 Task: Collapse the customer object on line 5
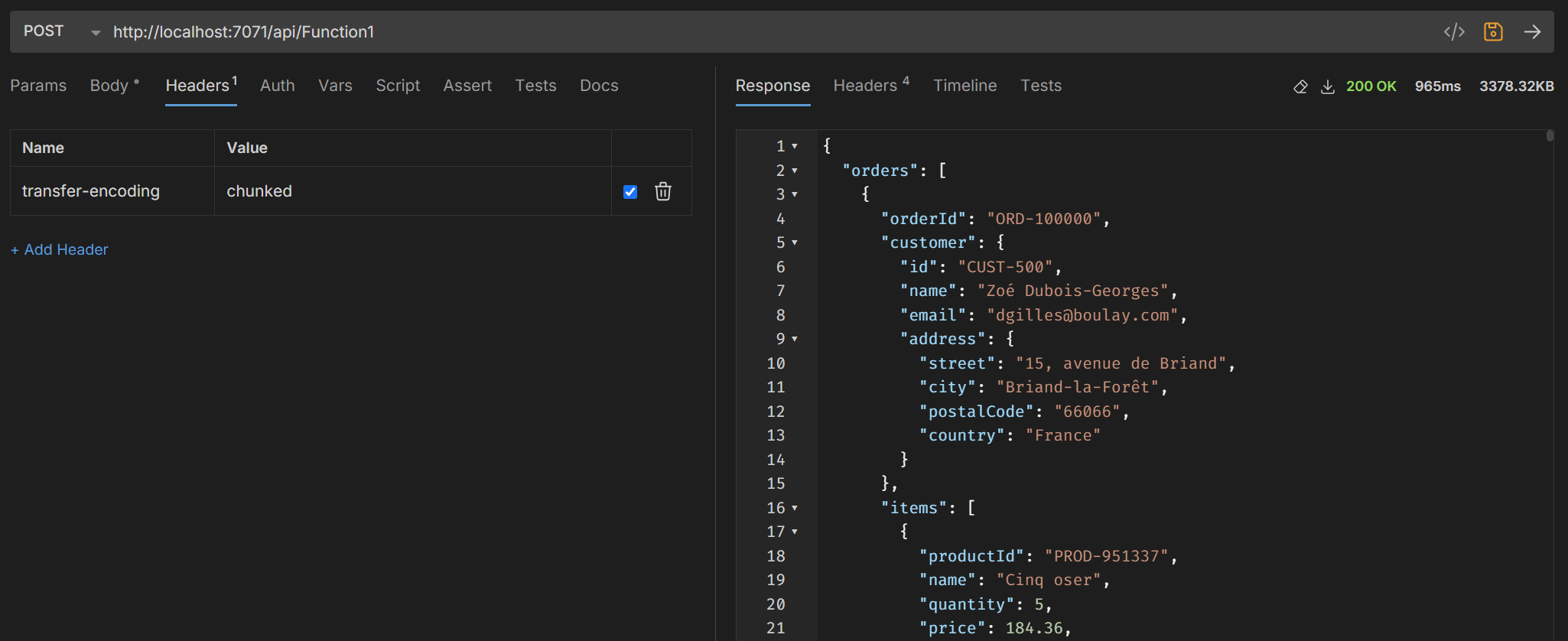point(795,242)
